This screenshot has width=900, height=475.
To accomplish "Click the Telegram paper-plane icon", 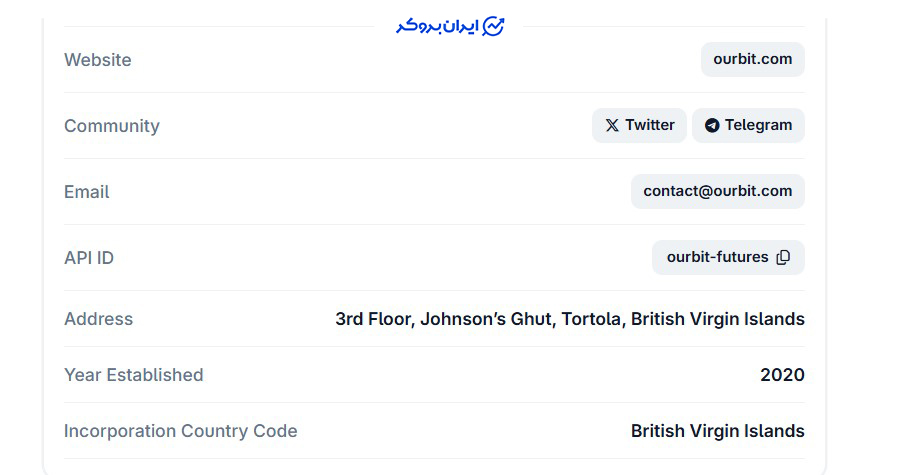I will click(x=712, y=126).
